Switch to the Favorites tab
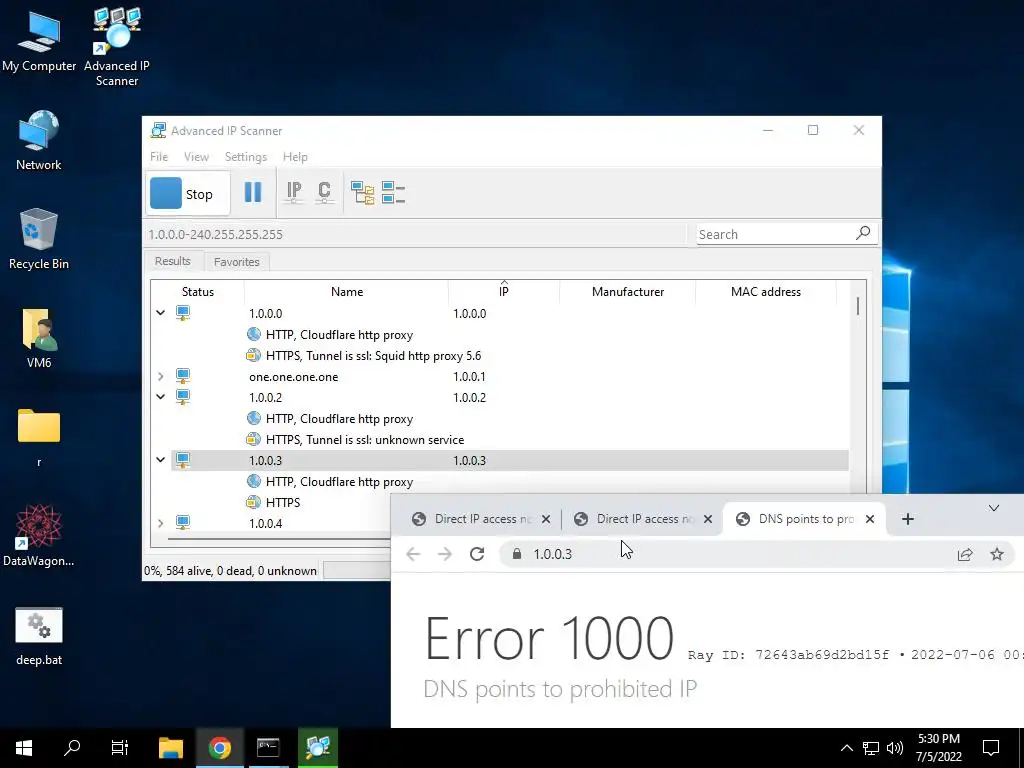 (x=236, y=262)
